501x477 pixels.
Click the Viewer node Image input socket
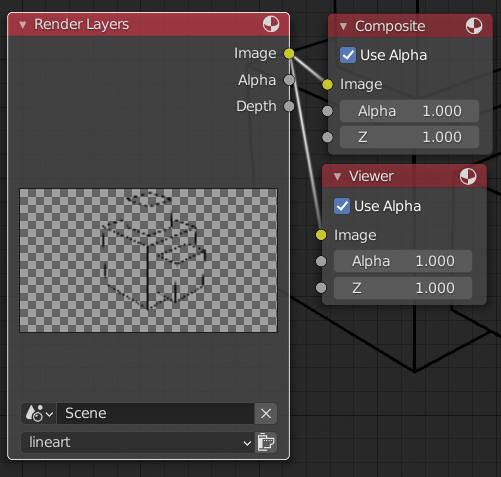coord(321,235)
